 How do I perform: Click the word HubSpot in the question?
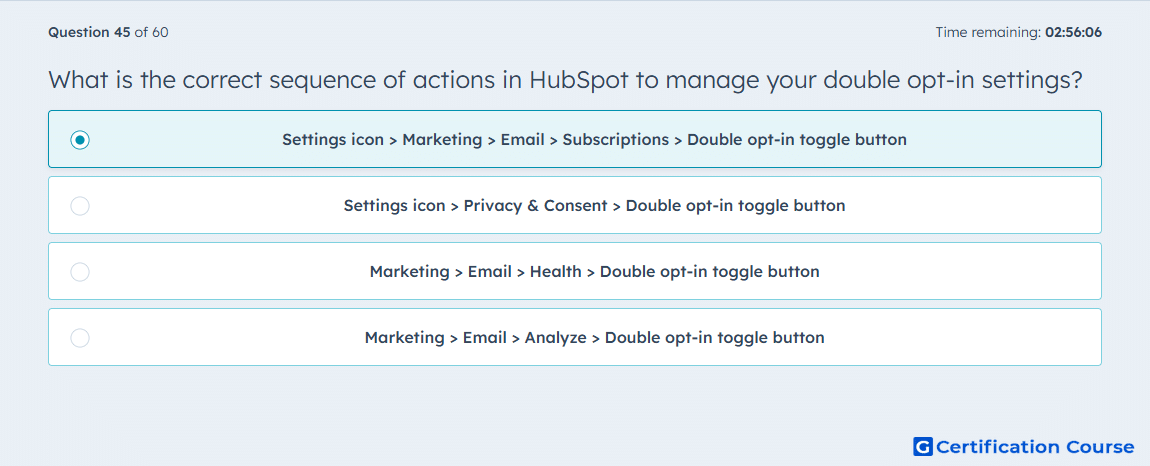pyautogui.click(x=579, y=79)
